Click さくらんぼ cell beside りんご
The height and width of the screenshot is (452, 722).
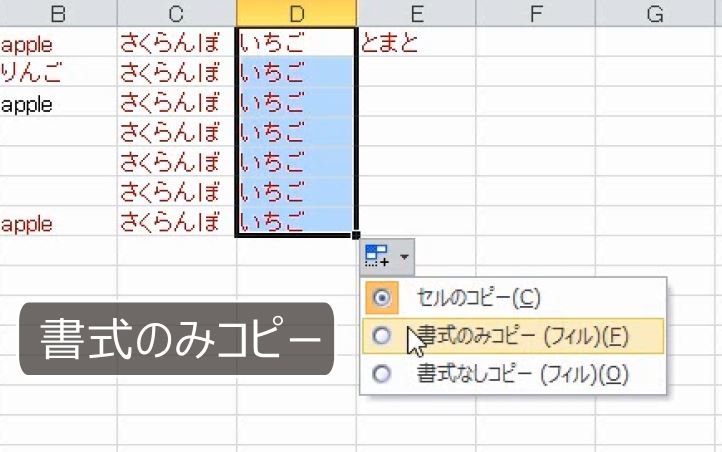point(177,72)
